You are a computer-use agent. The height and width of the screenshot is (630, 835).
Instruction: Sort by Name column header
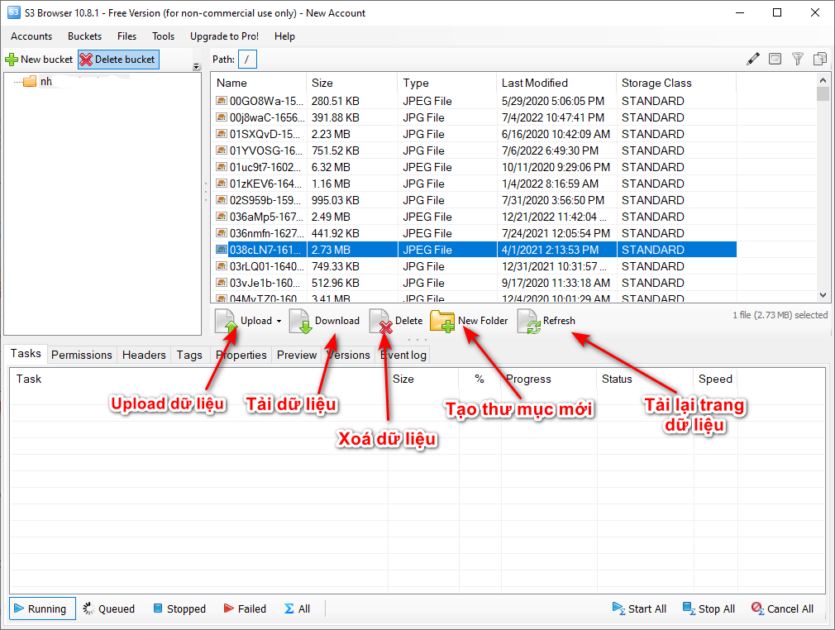(x=259, y=83)
